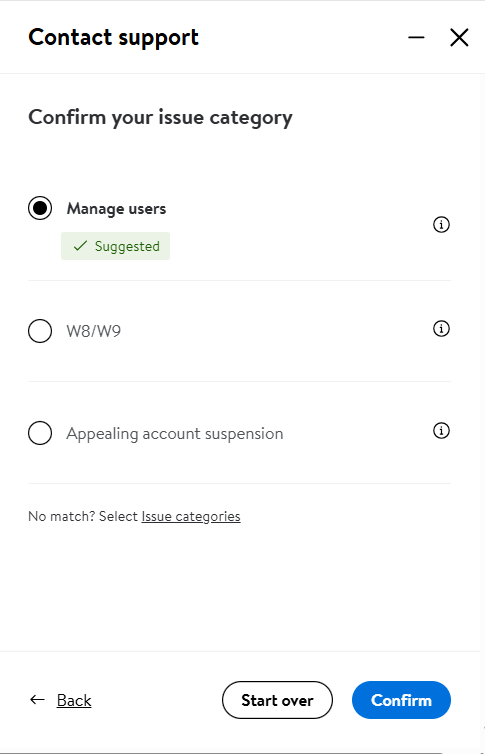Click the 'Manage users' label text
This screenshot has width=485, height=754.
click(116, 209)
